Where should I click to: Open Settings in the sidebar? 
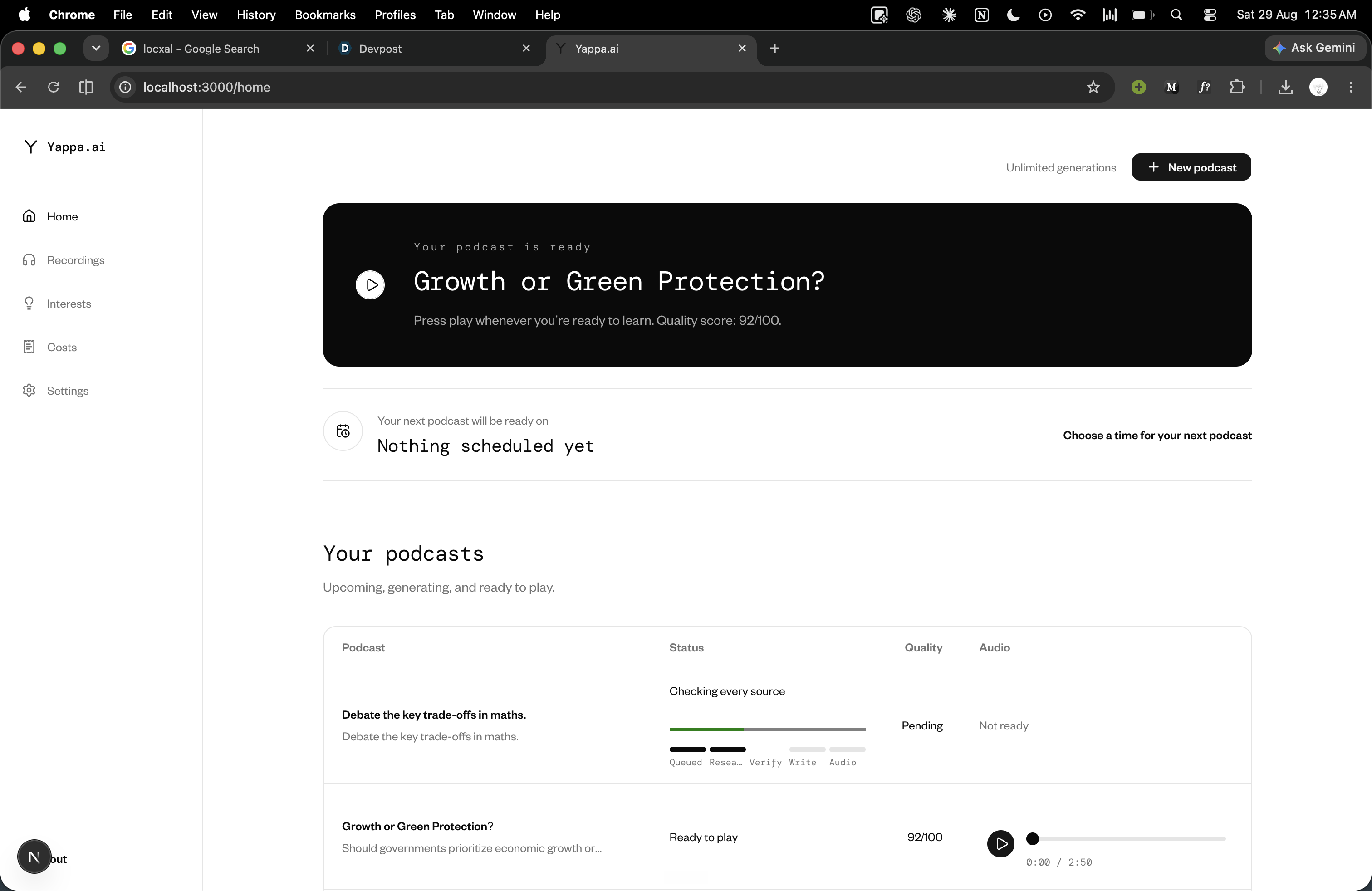pyautogui.click(x=56, y=391)
